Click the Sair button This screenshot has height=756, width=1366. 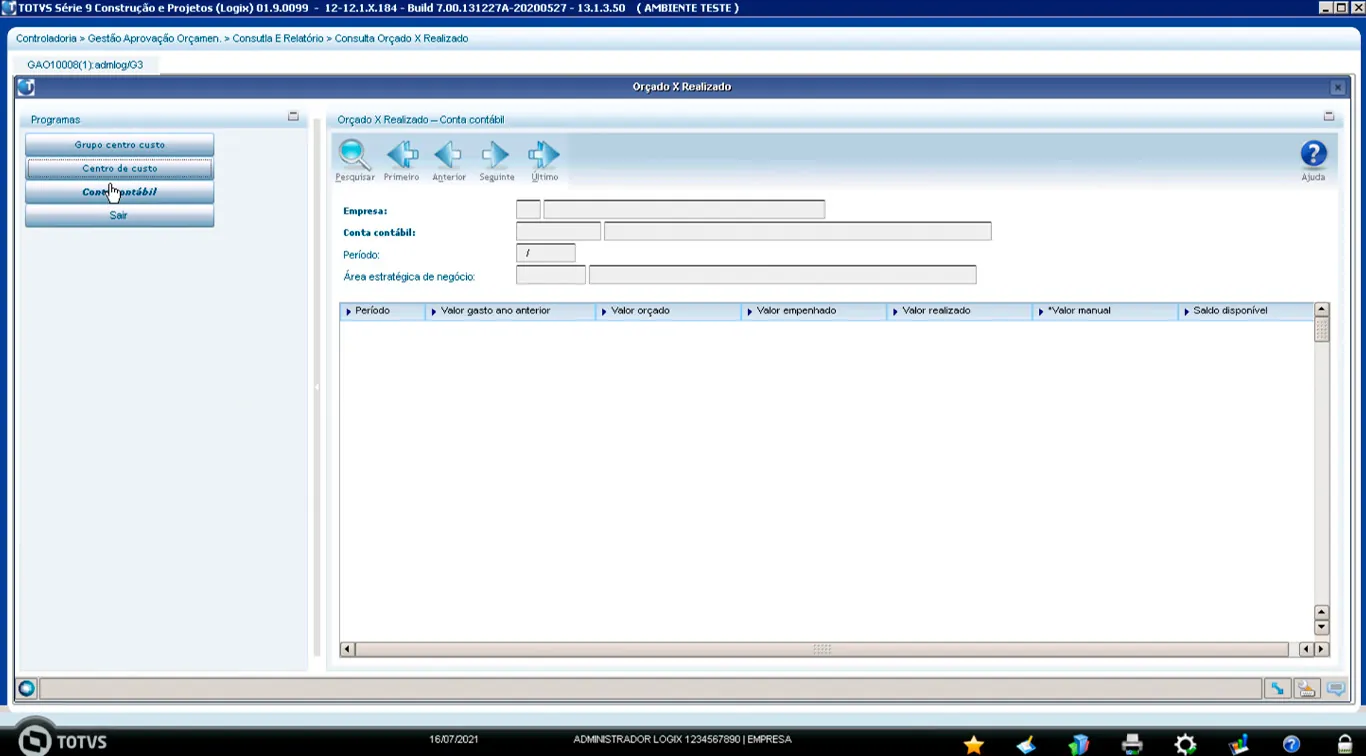[x=119, y=216]
